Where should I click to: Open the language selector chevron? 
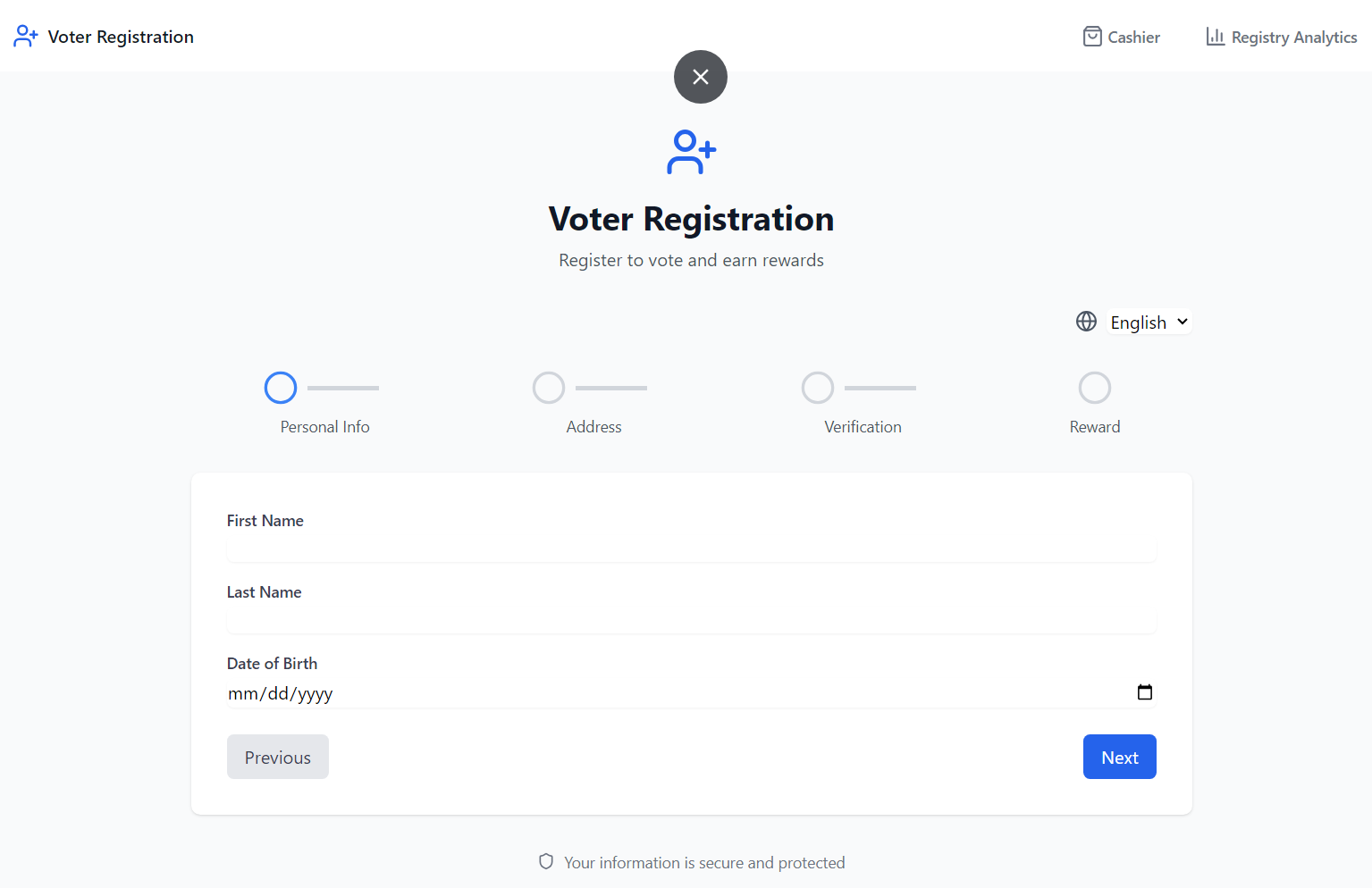pos(1181,321)
